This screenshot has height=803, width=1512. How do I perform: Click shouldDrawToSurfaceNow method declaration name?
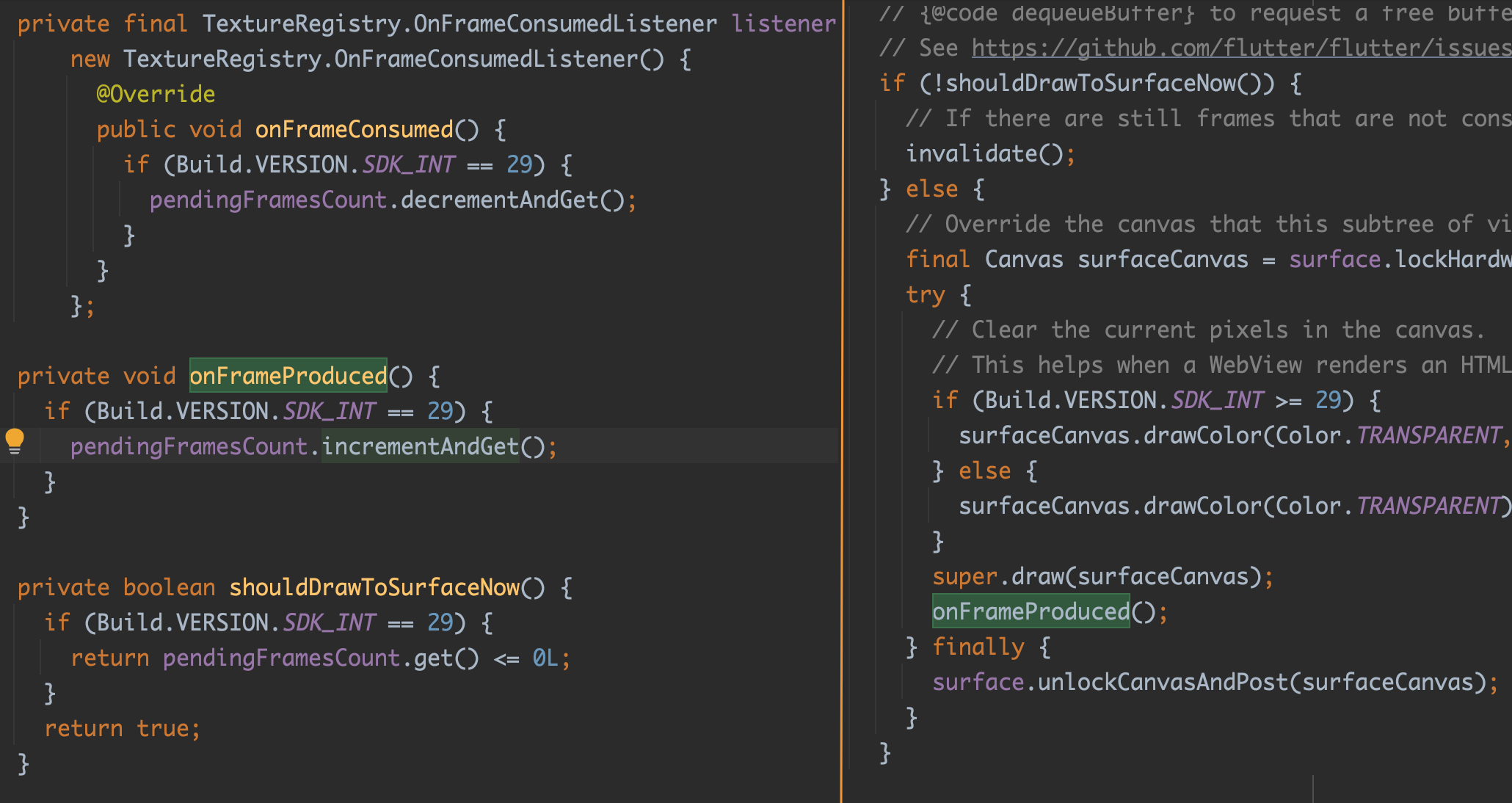click(374, 587)
